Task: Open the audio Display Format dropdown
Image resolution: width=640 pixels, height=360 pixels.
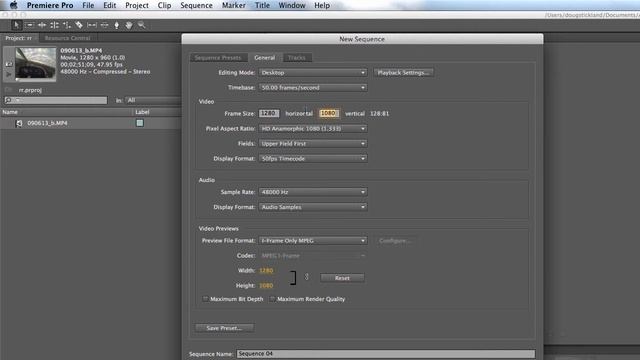Action: coord(313,207)
